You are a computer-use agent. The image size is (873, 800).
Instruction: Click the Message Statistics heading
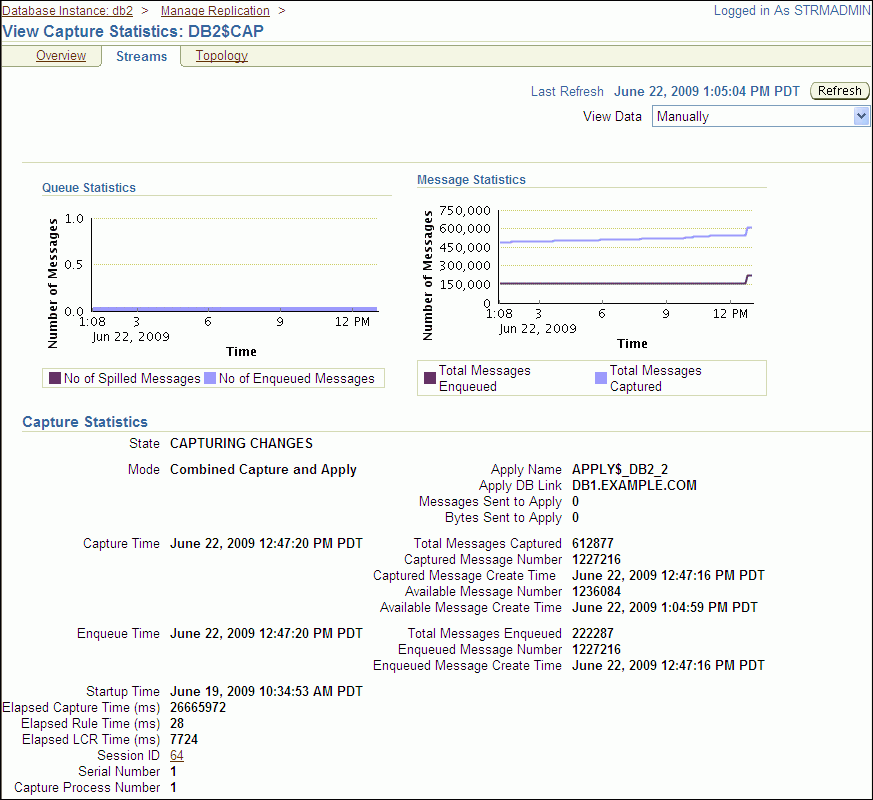pos(472,180)
